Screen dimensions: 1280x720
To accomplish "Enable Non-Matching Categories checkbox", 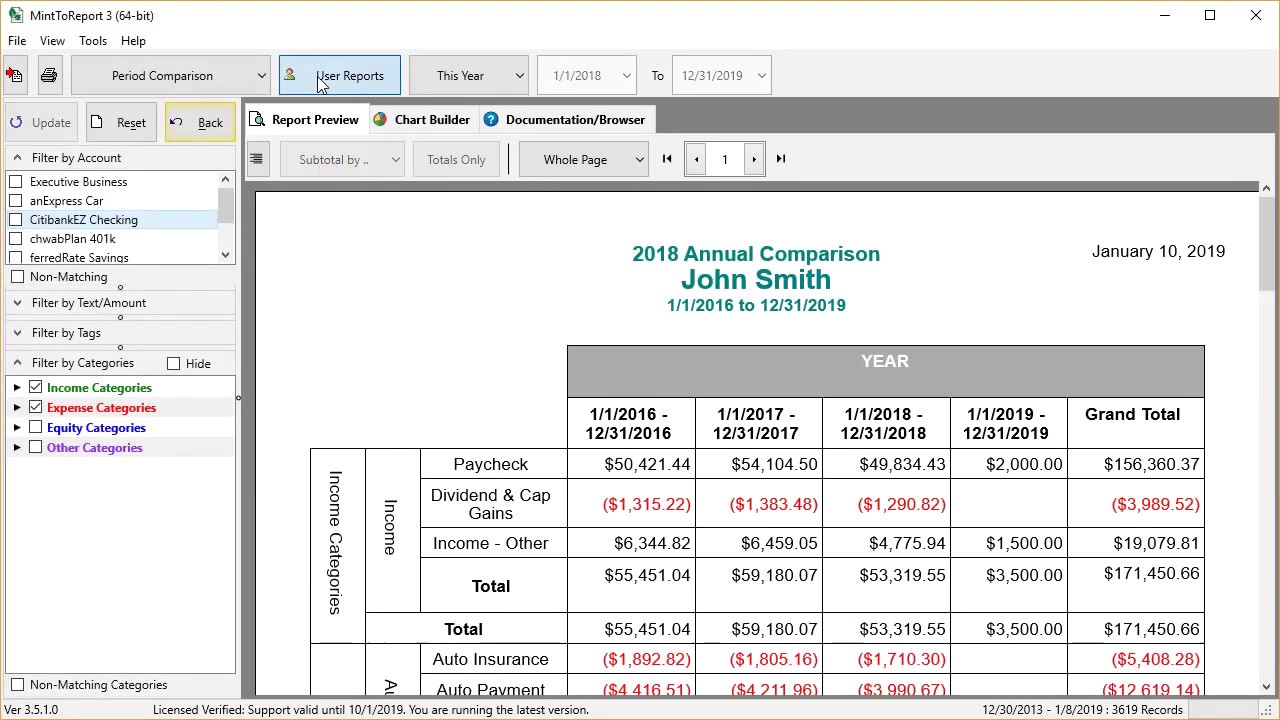I will point(17,685).
